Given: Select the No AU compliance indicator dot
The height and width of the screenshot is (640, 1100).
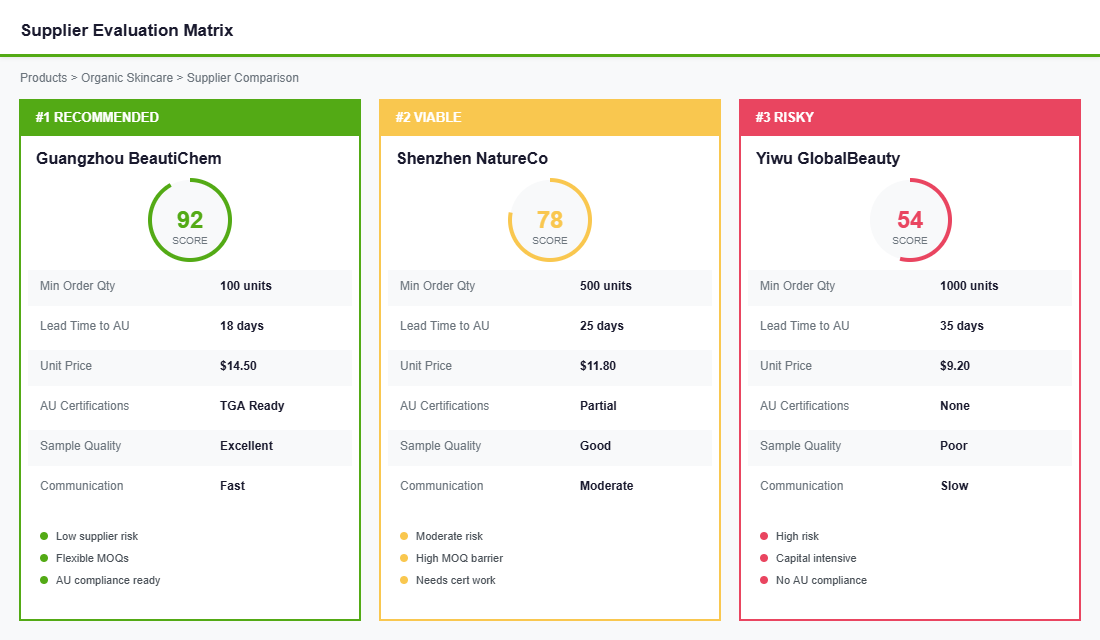Looking at the screenshot, I should [762, 580].
